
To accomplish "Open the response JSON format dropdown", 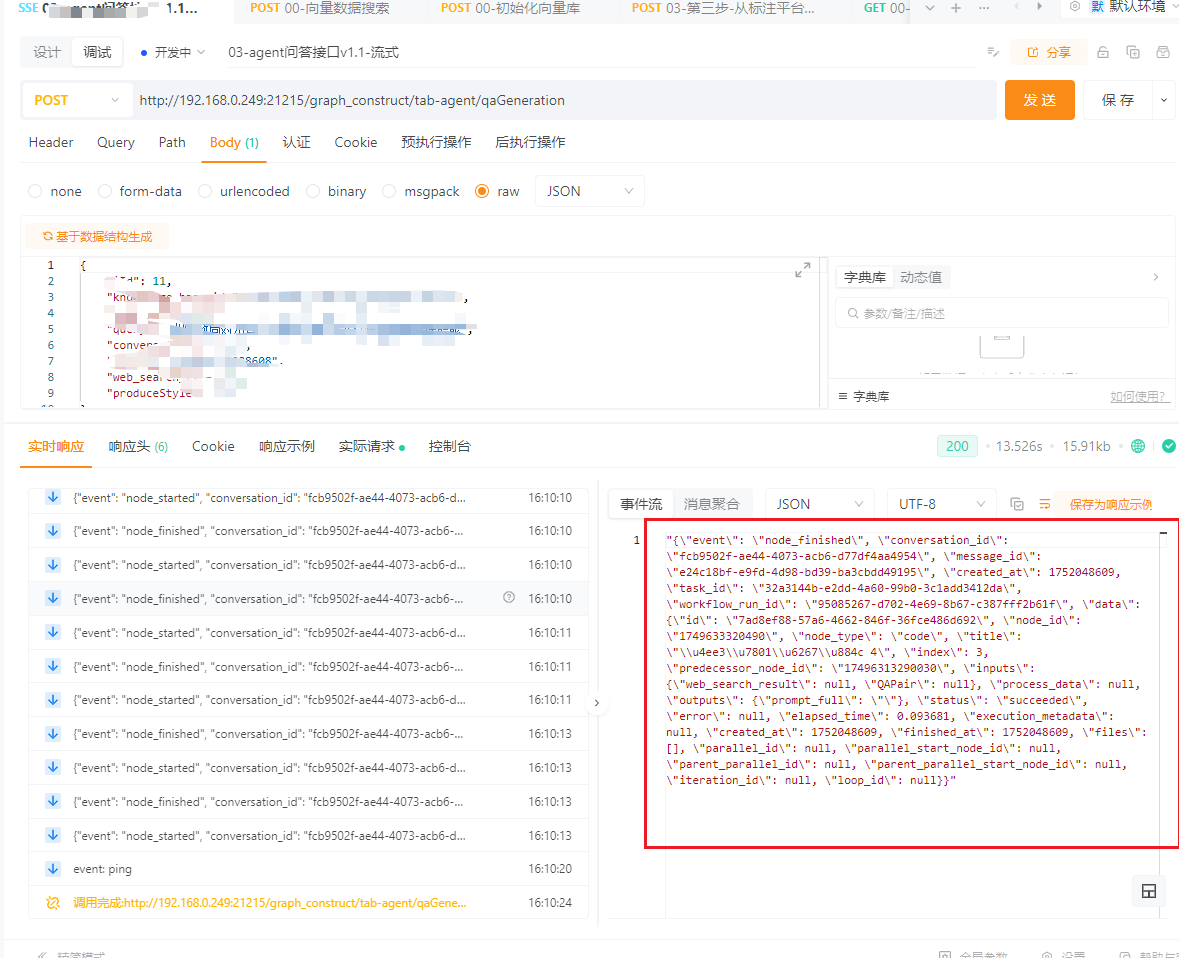I will pyautogui.click(x=820, y=504).
